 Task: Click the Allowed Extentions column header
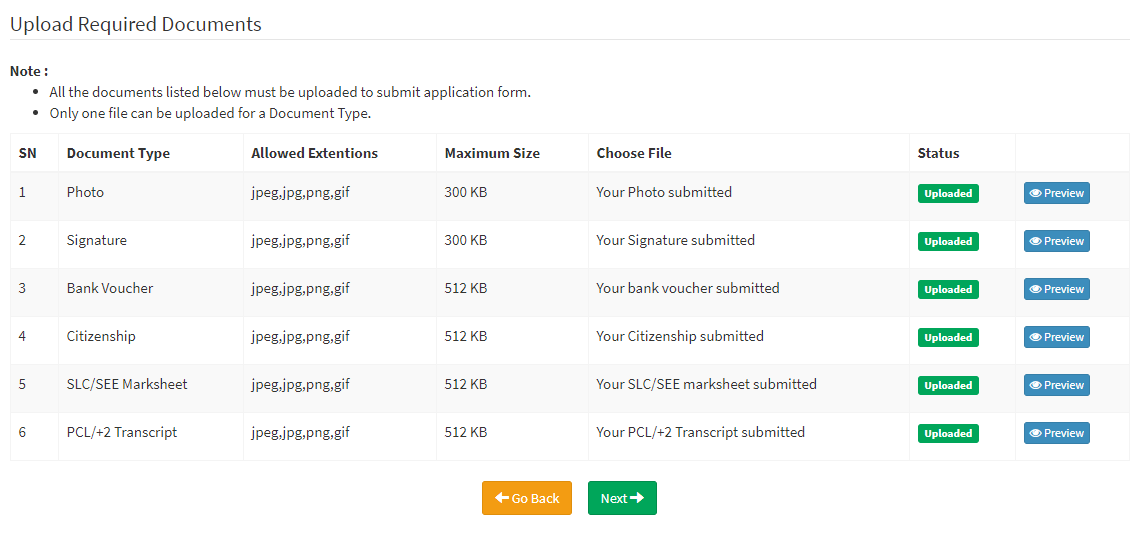315,153
